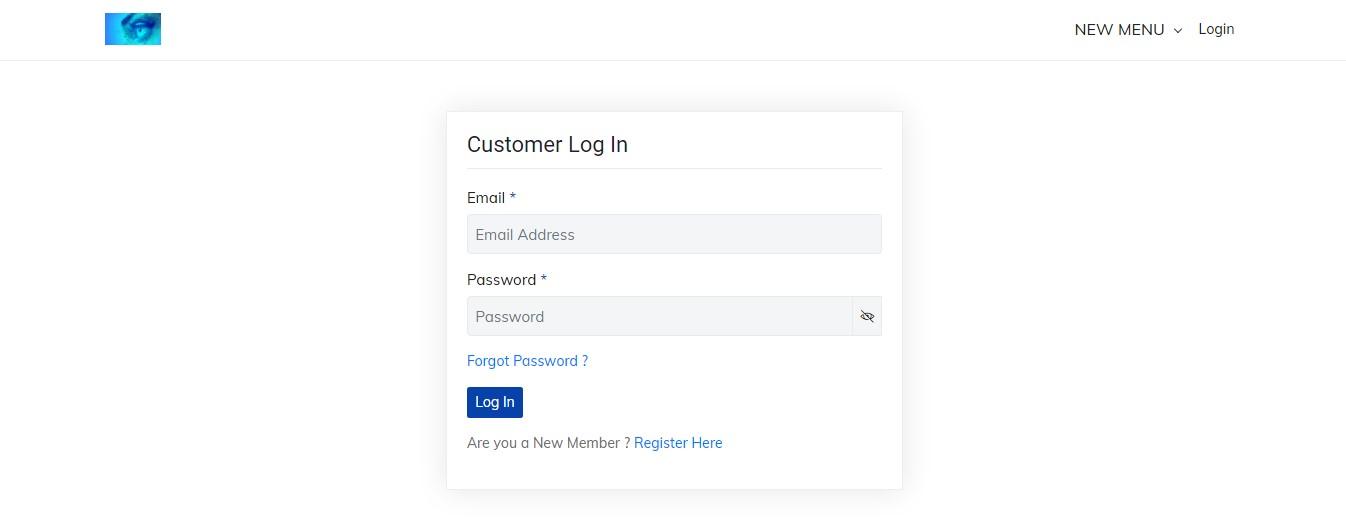Click the "Are you a New Member ?" text

548,443
